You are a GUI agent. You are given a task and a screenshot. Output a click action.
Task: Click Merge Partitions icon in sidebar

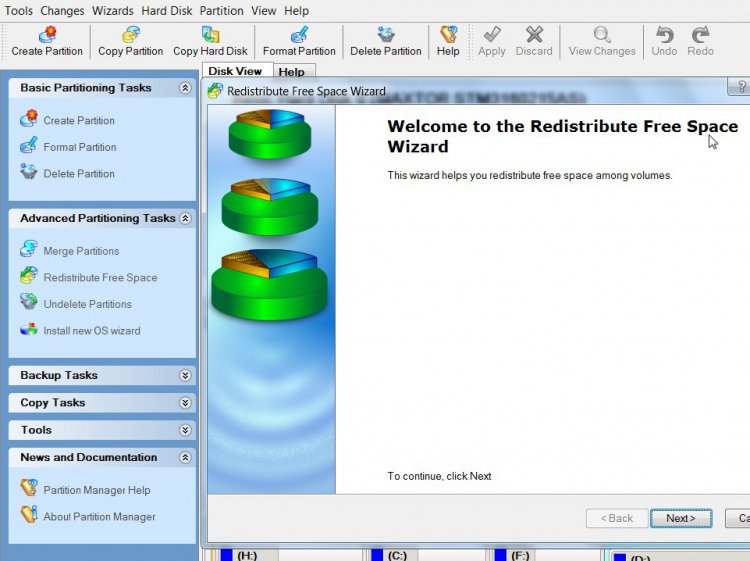click(x=29, y=249)
